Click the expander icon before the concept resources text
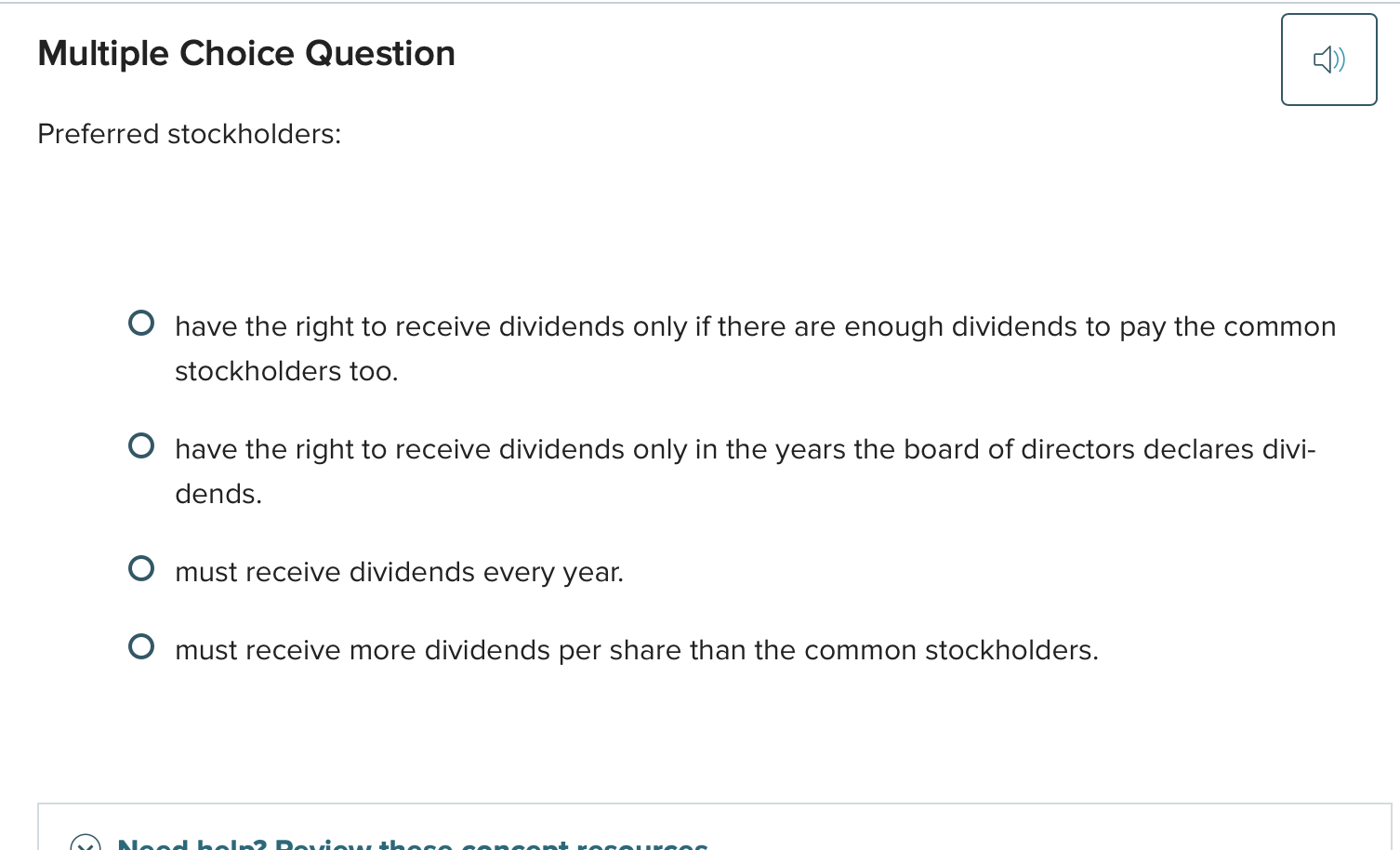This screenshot has width=1400, height=850. pos(84,844)
